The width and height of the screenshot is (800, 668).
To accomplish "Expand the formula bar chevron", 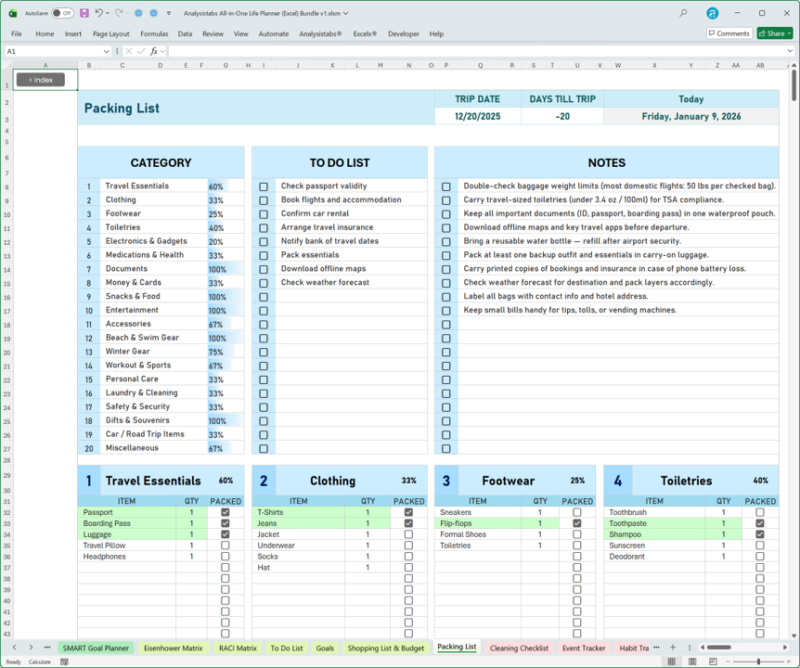I will point(791,51).
